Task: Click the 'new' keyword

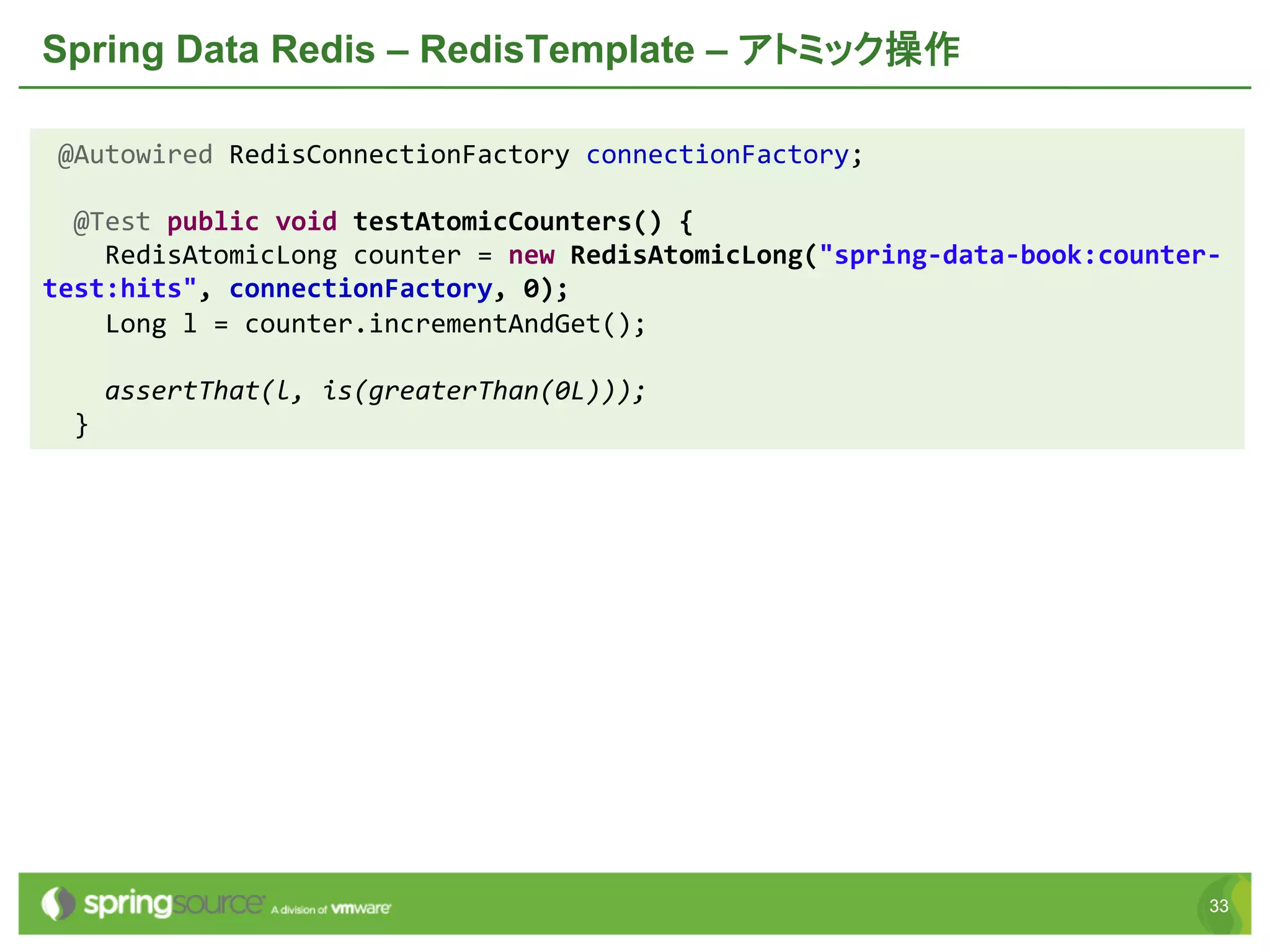Action: click(x=531, y=255)
